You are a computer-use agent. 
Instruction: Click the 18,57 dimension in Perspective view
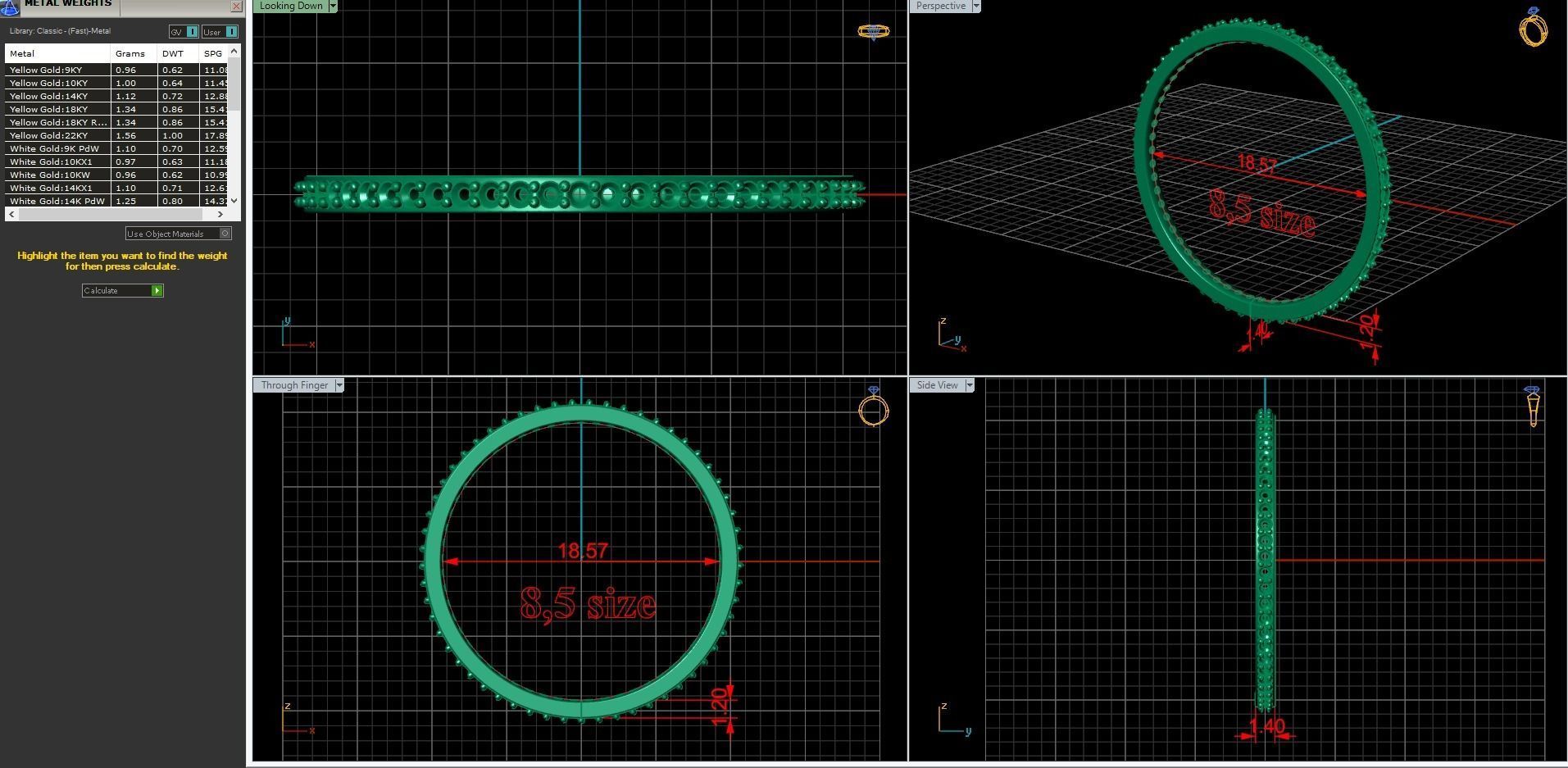pos(1257,164)
